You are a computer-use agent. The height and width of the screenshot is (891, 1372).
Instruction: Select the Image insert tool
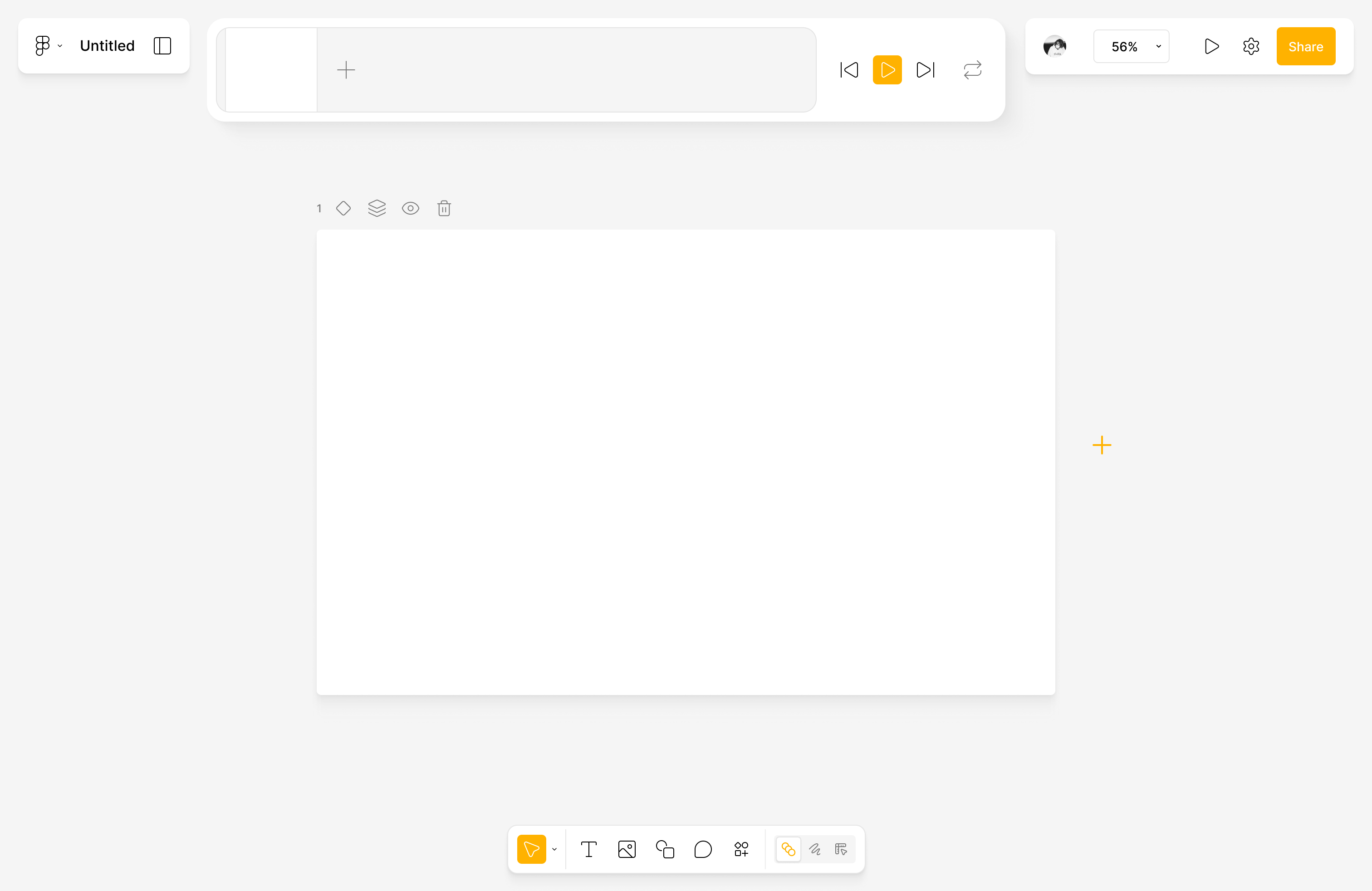[627, 850]
